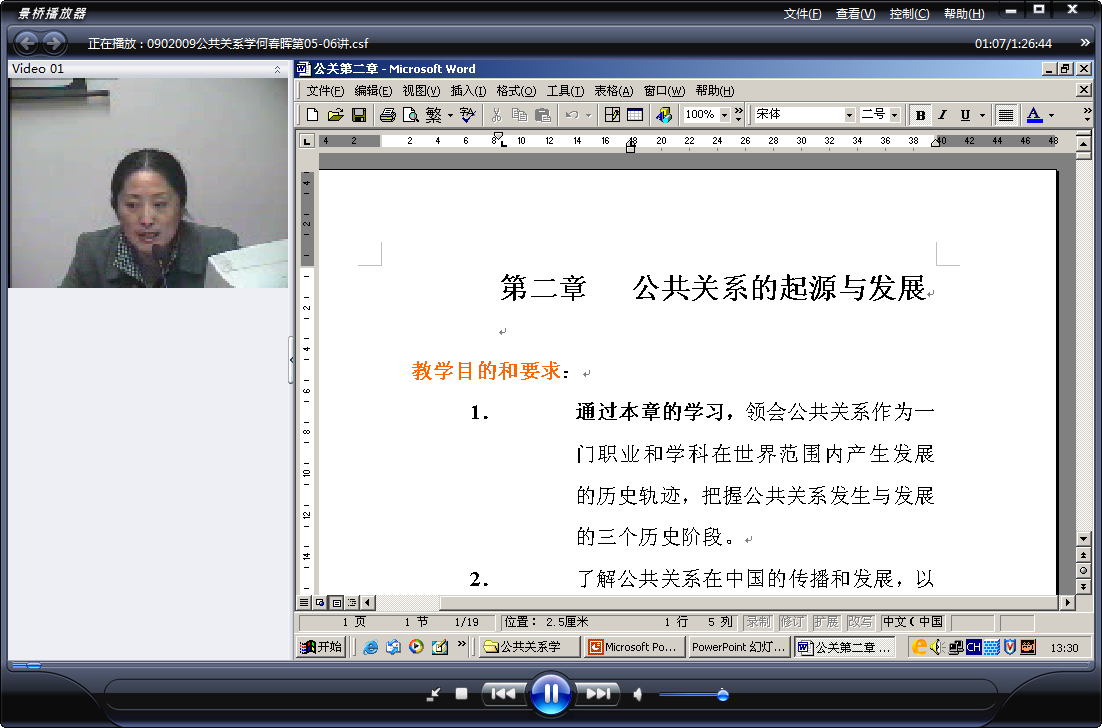Switch to the 公共关系学 folder taskbar button
This screenshot has width=1102, height=728.
point(530,646)
